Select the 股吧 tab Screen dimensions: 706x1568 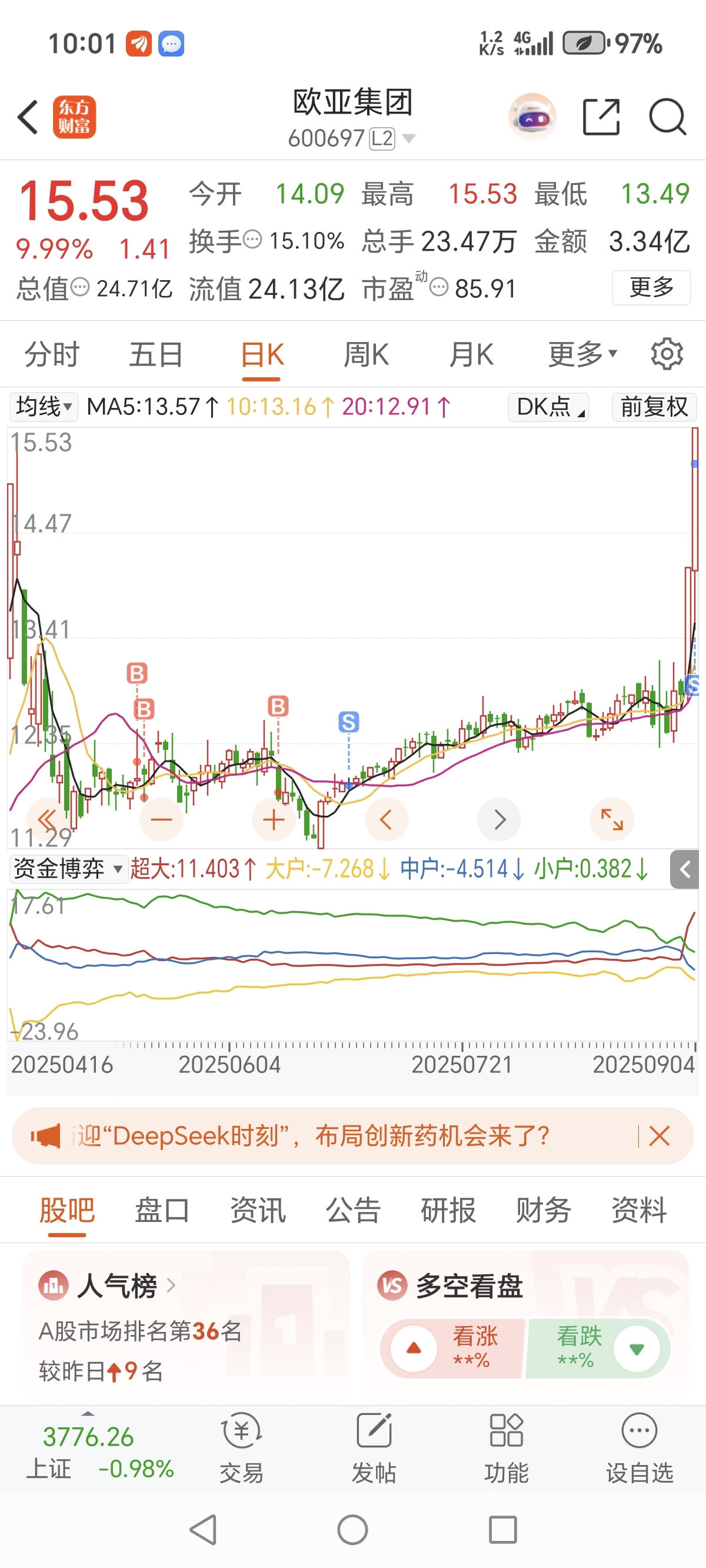(67, 1210)
